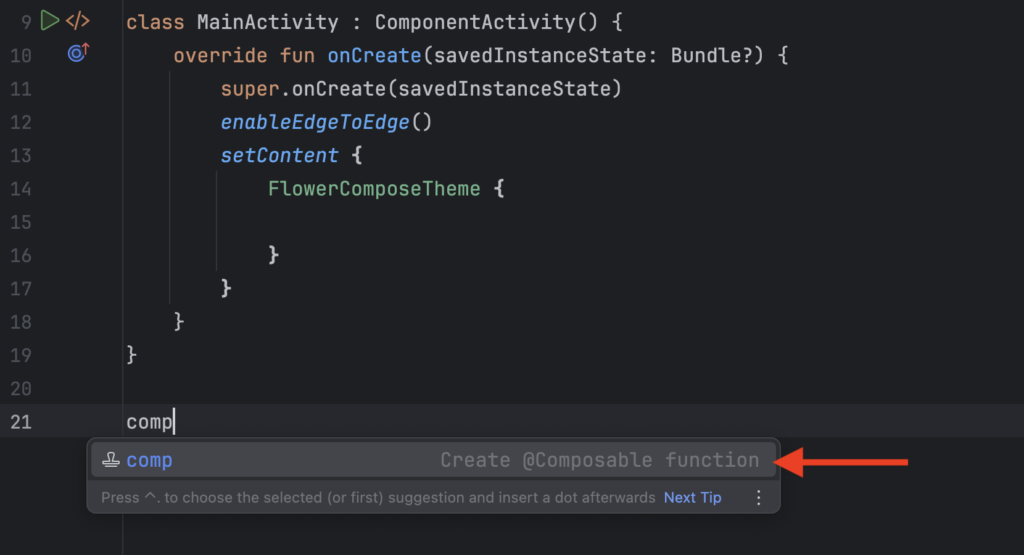Place cursor on the setContent call
The height and width of the screenshot is (555, 1024).
279,156
